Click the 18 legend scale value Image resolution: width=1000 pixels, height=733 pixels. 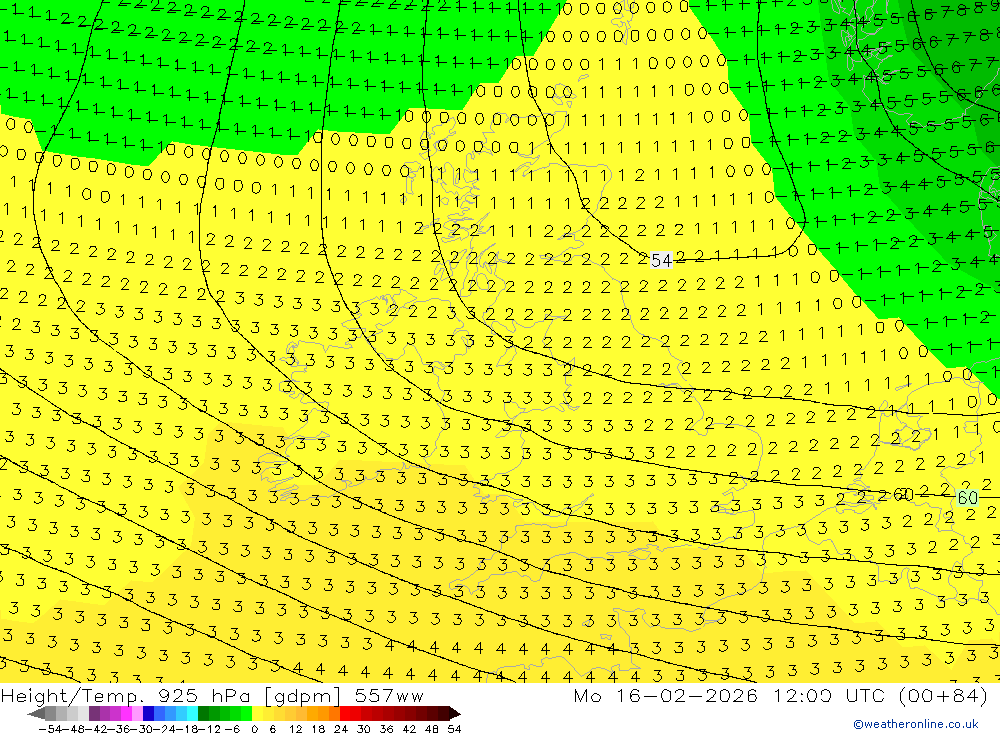[318, 729]
